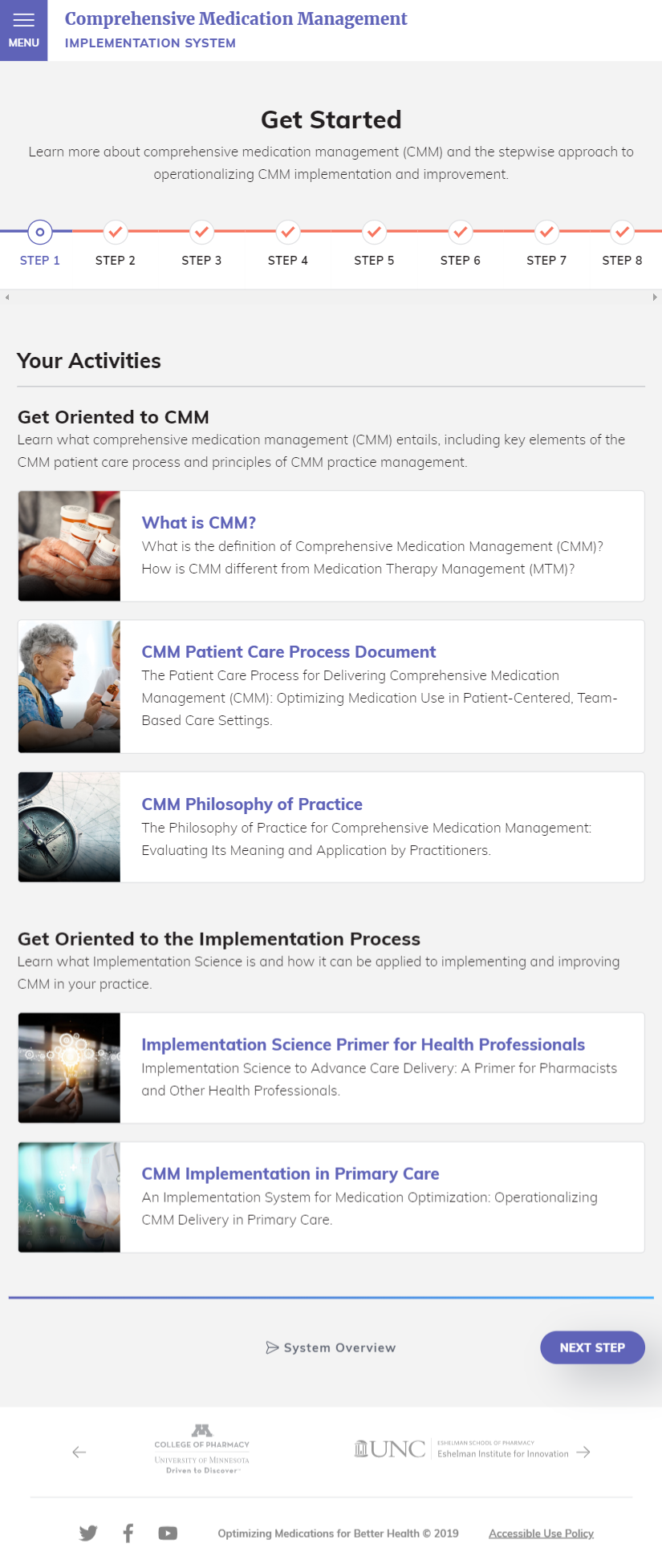Click the compass thumbnail for CMM Philosophy
The height and width of the screenshot is (1568, 662).
point(69,827)
